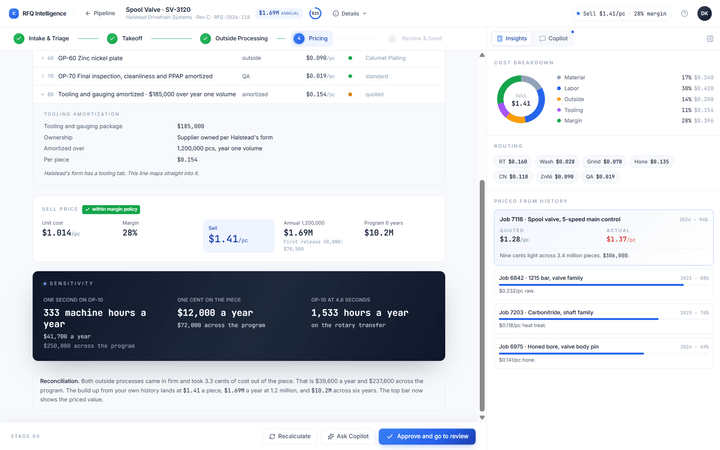This screenshot has width=720, height=450.
Task: Click orange status dot on tooling row
Action: [350, 95]
